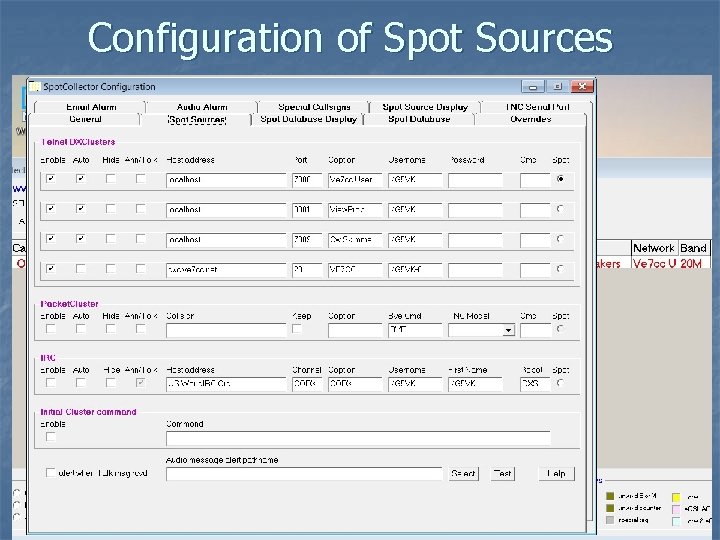Click the PacketCluster Caption field
The width and height of the screenshot is (720, 540).
pyautogui.click(x=355, y=330)
